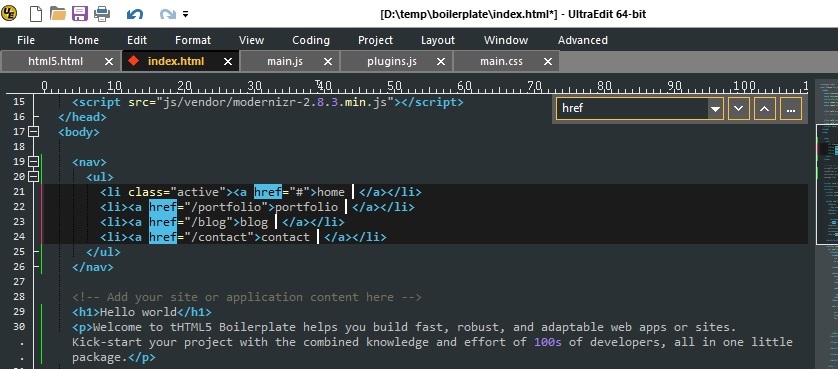Print the document using printer icon
The width and height of the screenshot is (838, 369).
[x=102, y=13]
